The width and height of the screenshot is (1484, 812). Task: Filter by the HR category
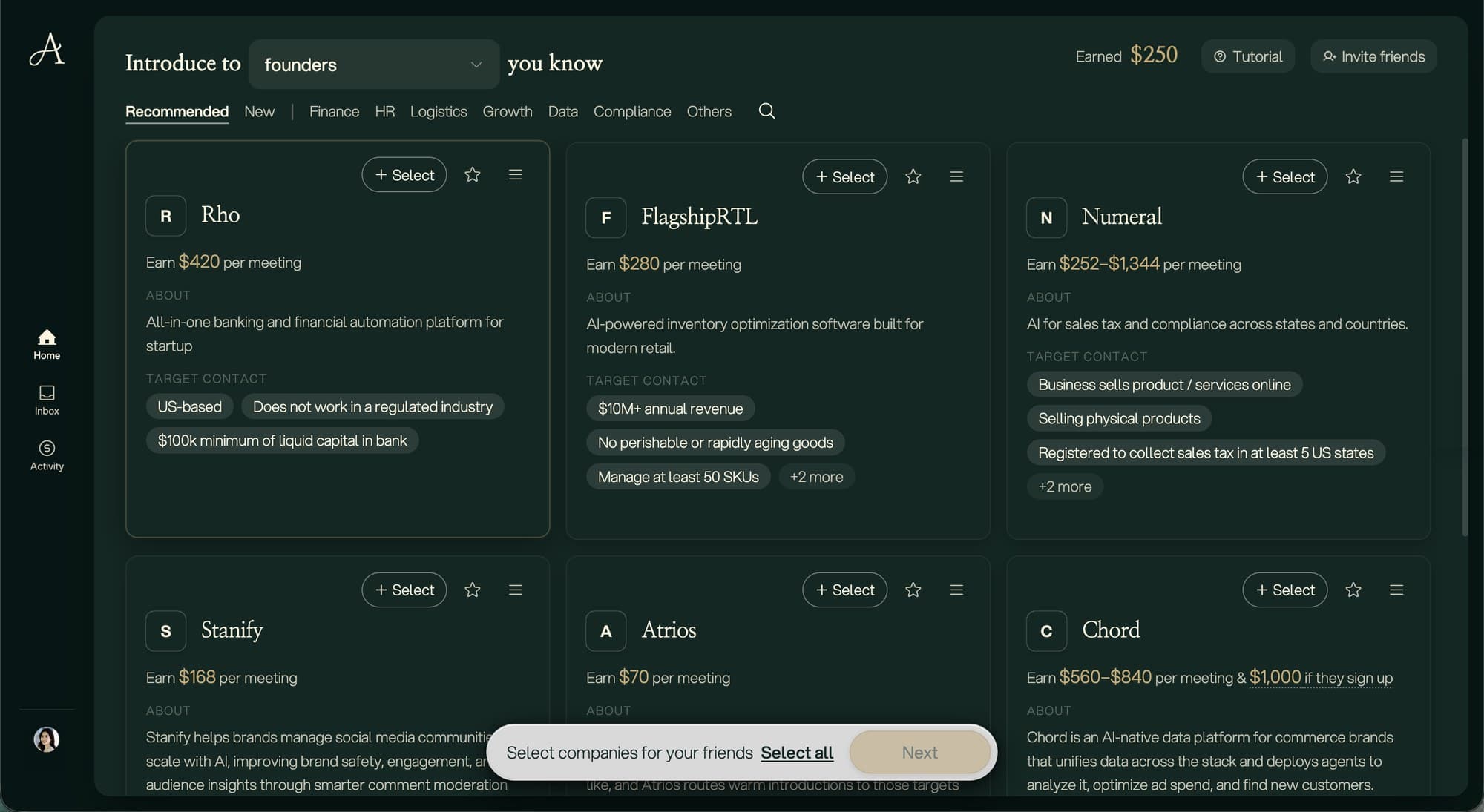[384, 112]
